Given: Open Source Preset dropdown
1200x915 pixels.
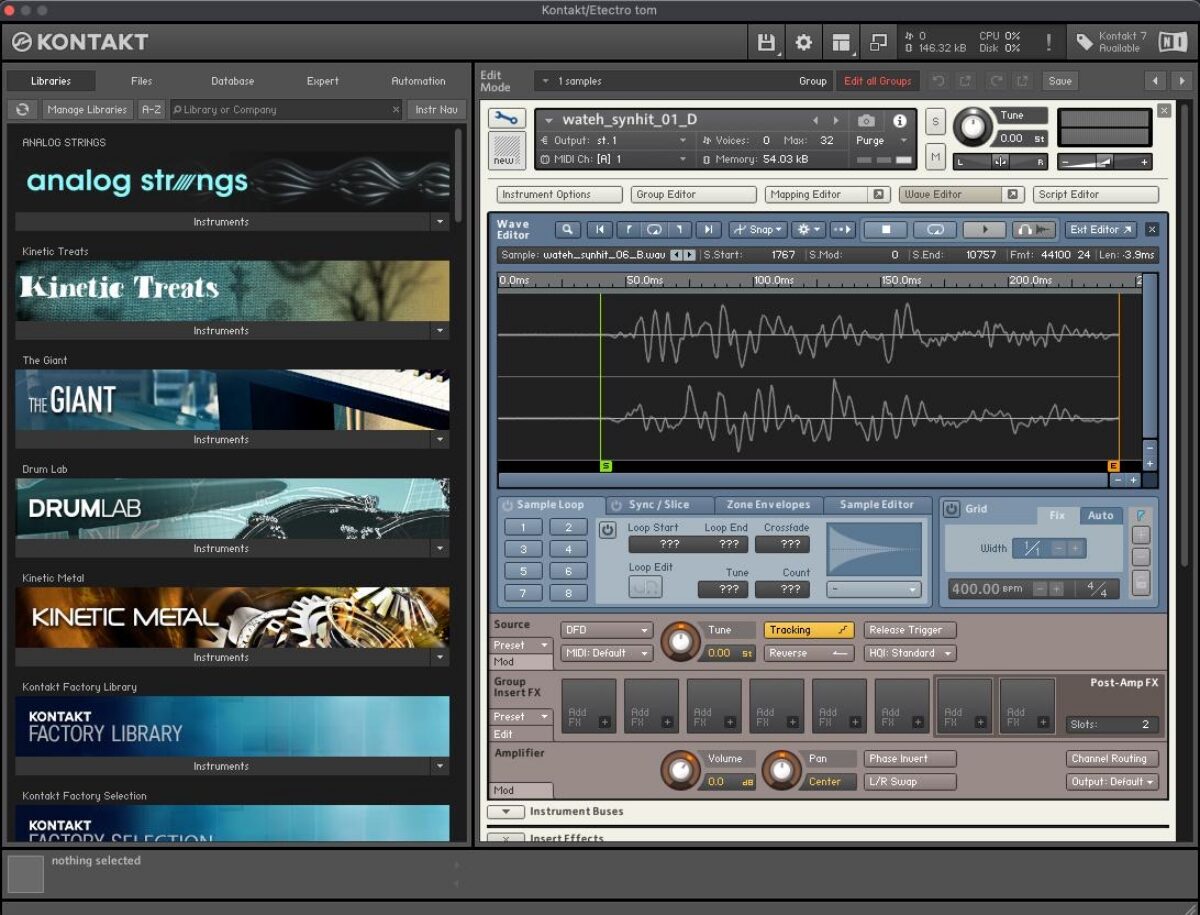Looking at the screenshot, I should tap(522, 645).
